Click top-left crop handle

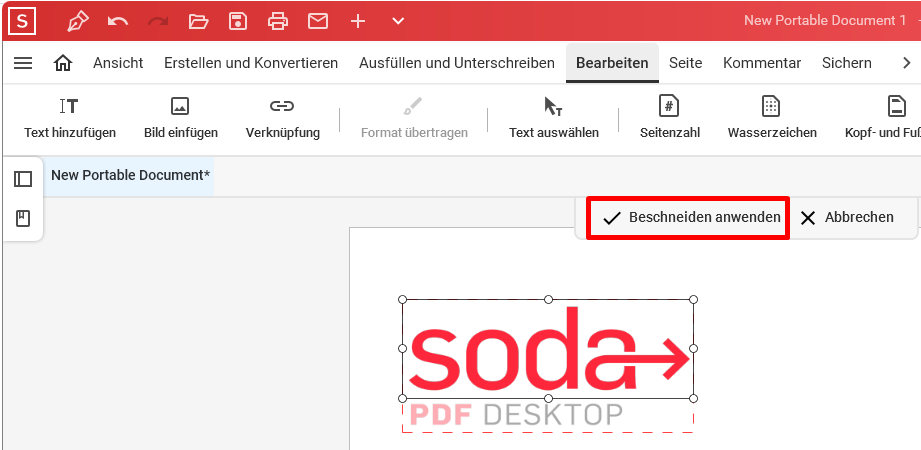click(402, 300)
